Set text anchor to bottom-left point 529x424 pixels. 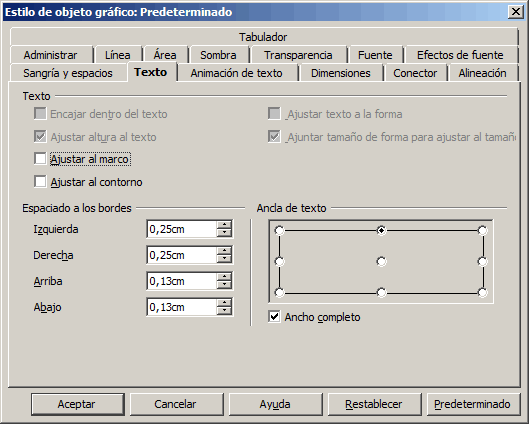click(x=279, y=292)
